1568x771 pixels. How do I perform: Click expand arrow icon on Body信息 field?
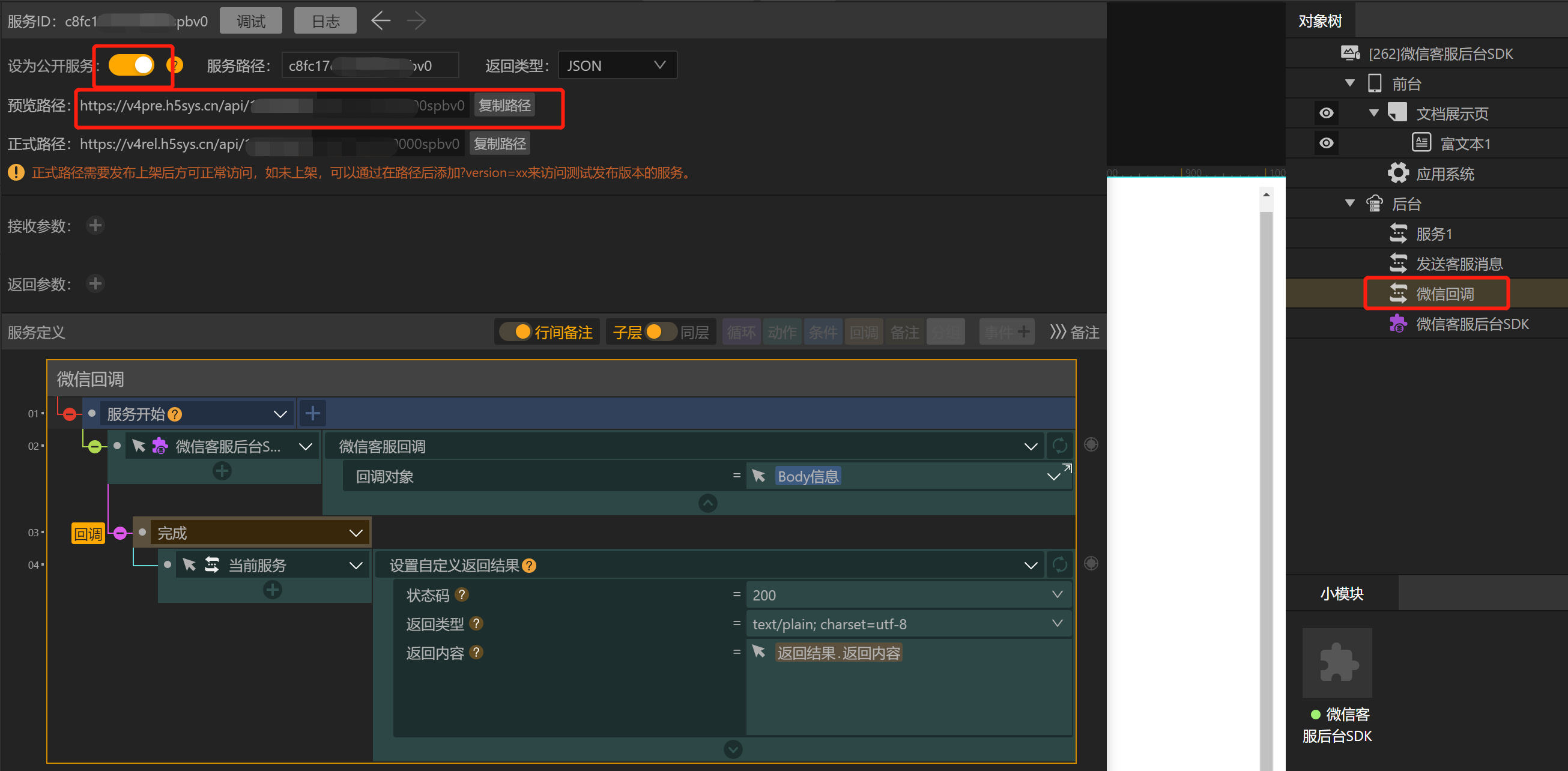1067,467
